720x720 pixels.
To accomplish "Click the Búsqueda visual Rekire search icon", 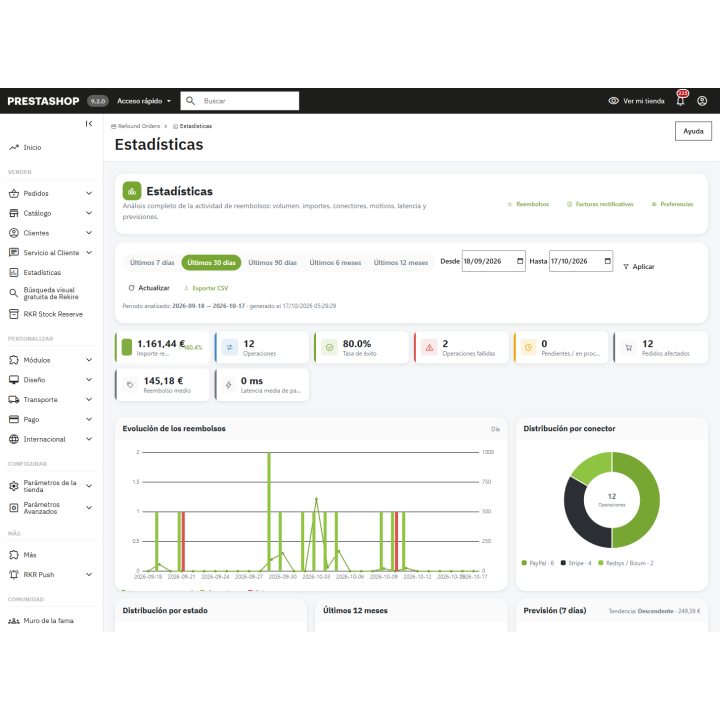I will tap(14, 293).
